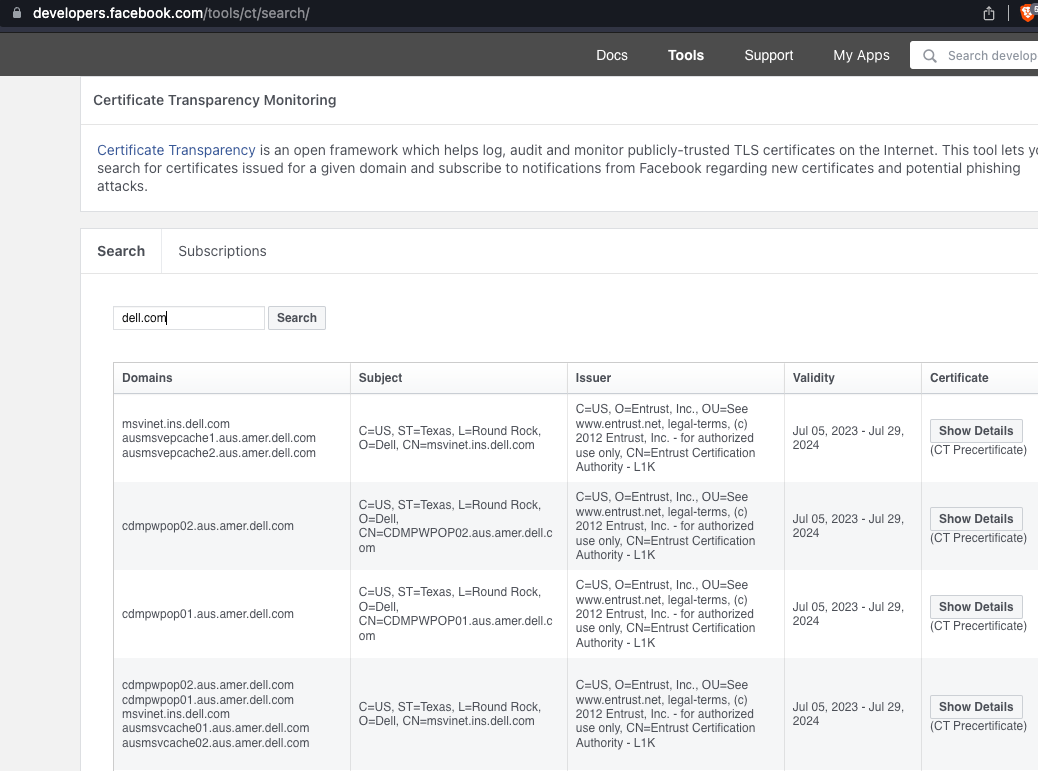Click the share icon in the browser toolbar
The image size is (1038, 771).
pyautogui.click(x=988, y=13)
